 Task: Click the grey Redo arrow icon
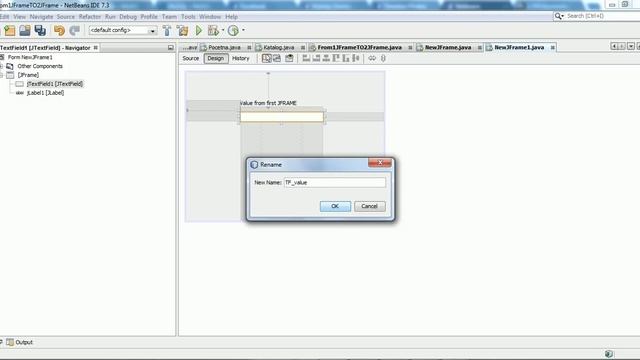click(x=75, y=31)
